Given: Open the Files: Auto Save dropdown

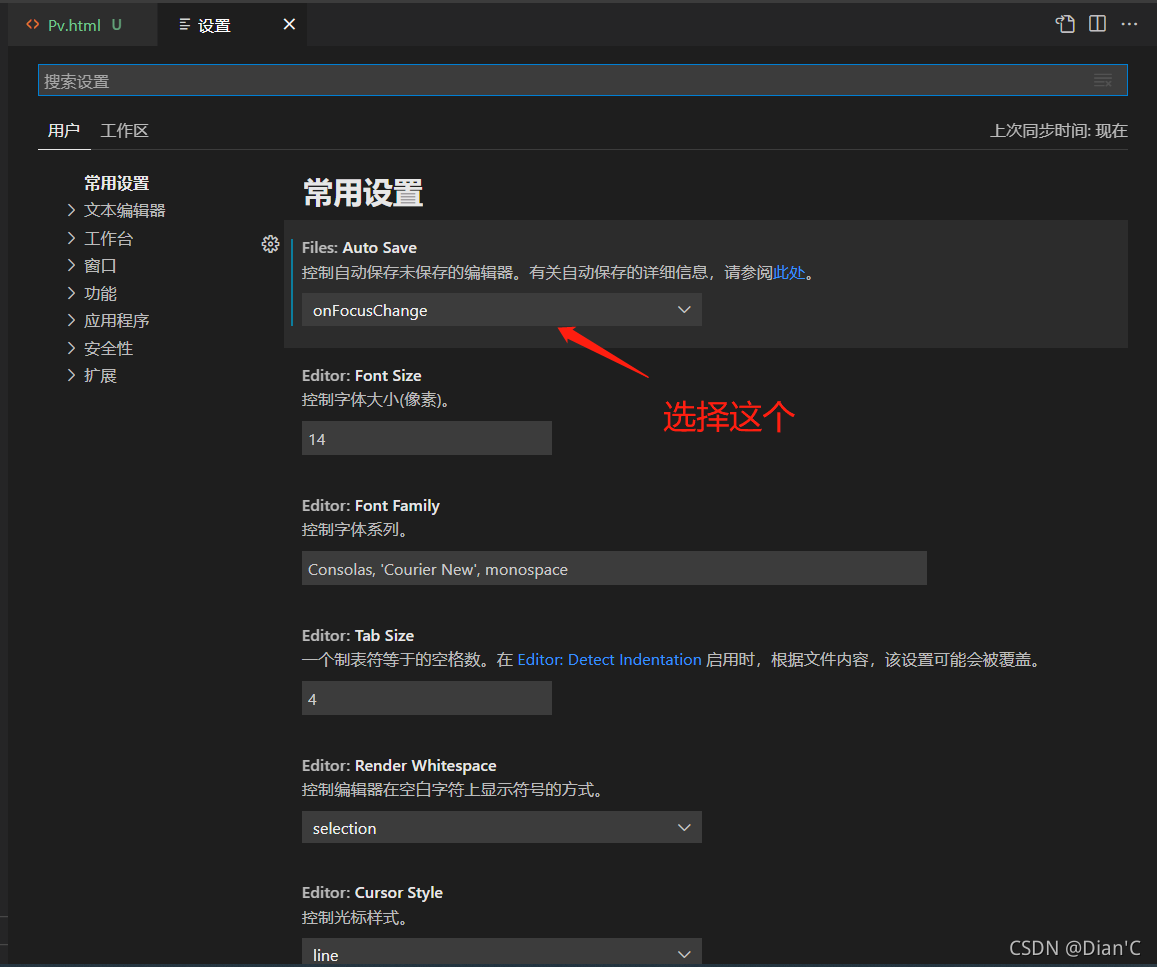Looking at the screenshot, I should pos(502,310).
